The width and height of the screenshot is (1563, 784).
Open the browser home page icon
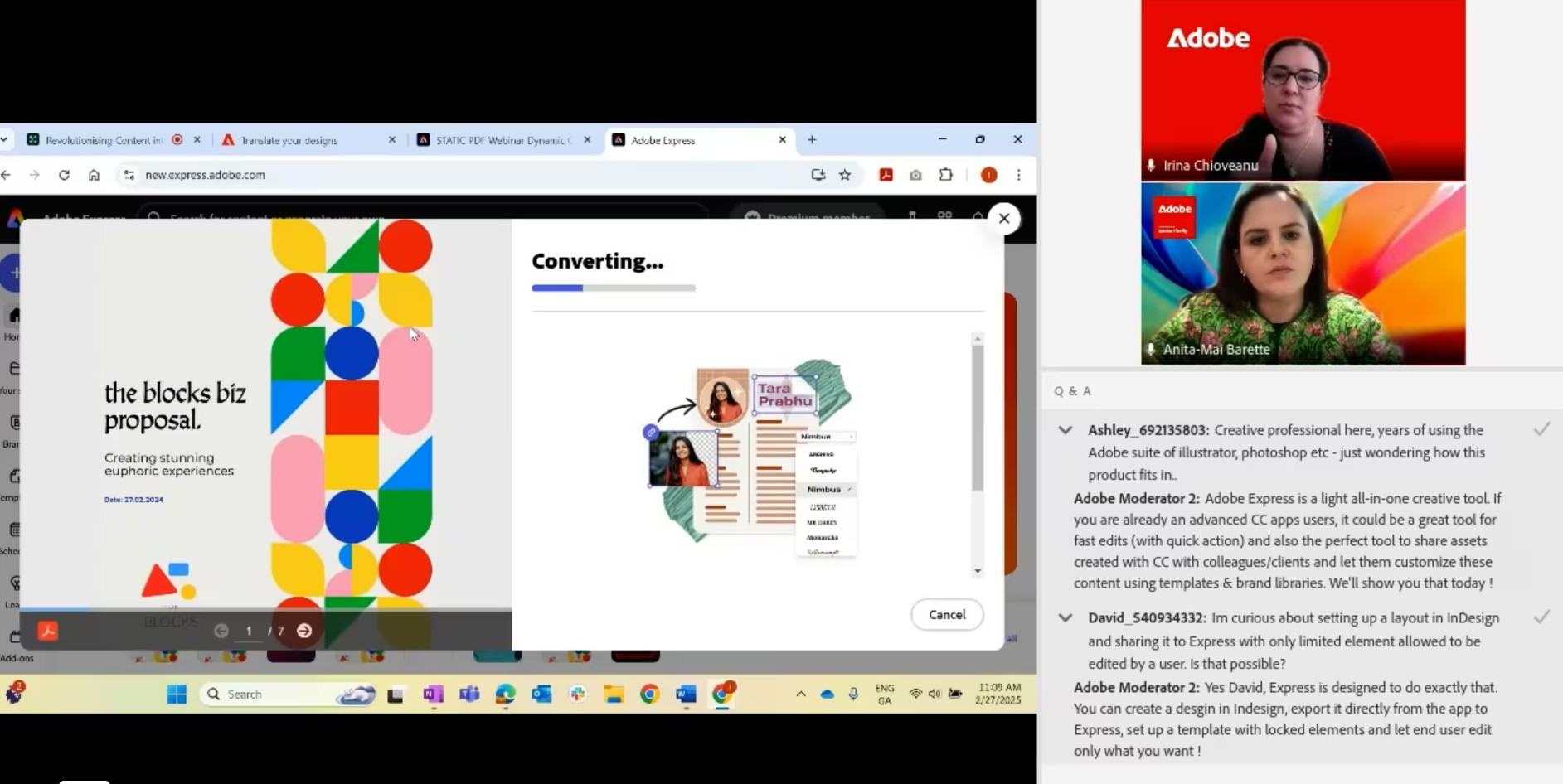click(x=94, y=175)
